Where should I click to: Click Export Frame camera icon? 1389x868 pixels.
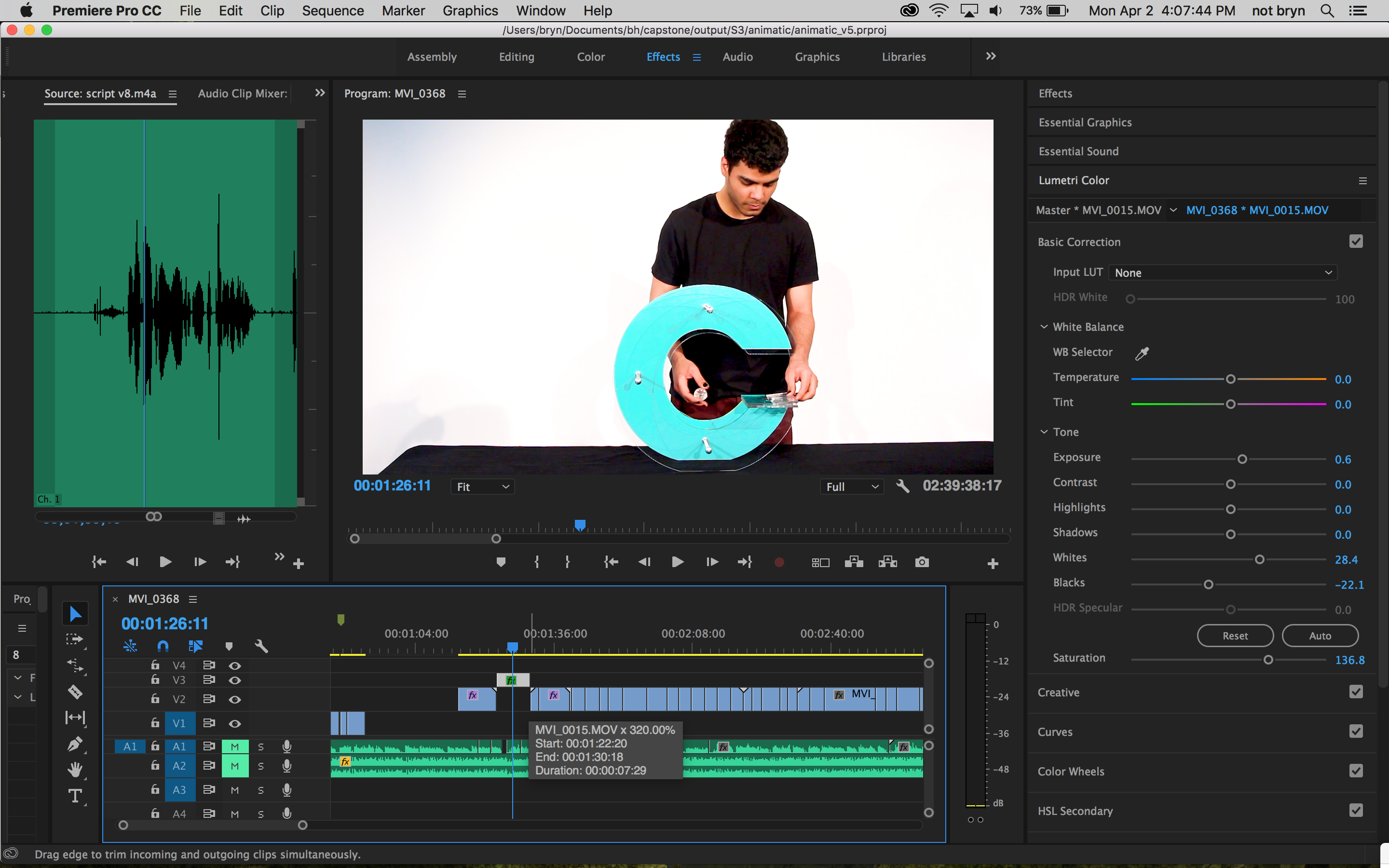tap(922, 562)
